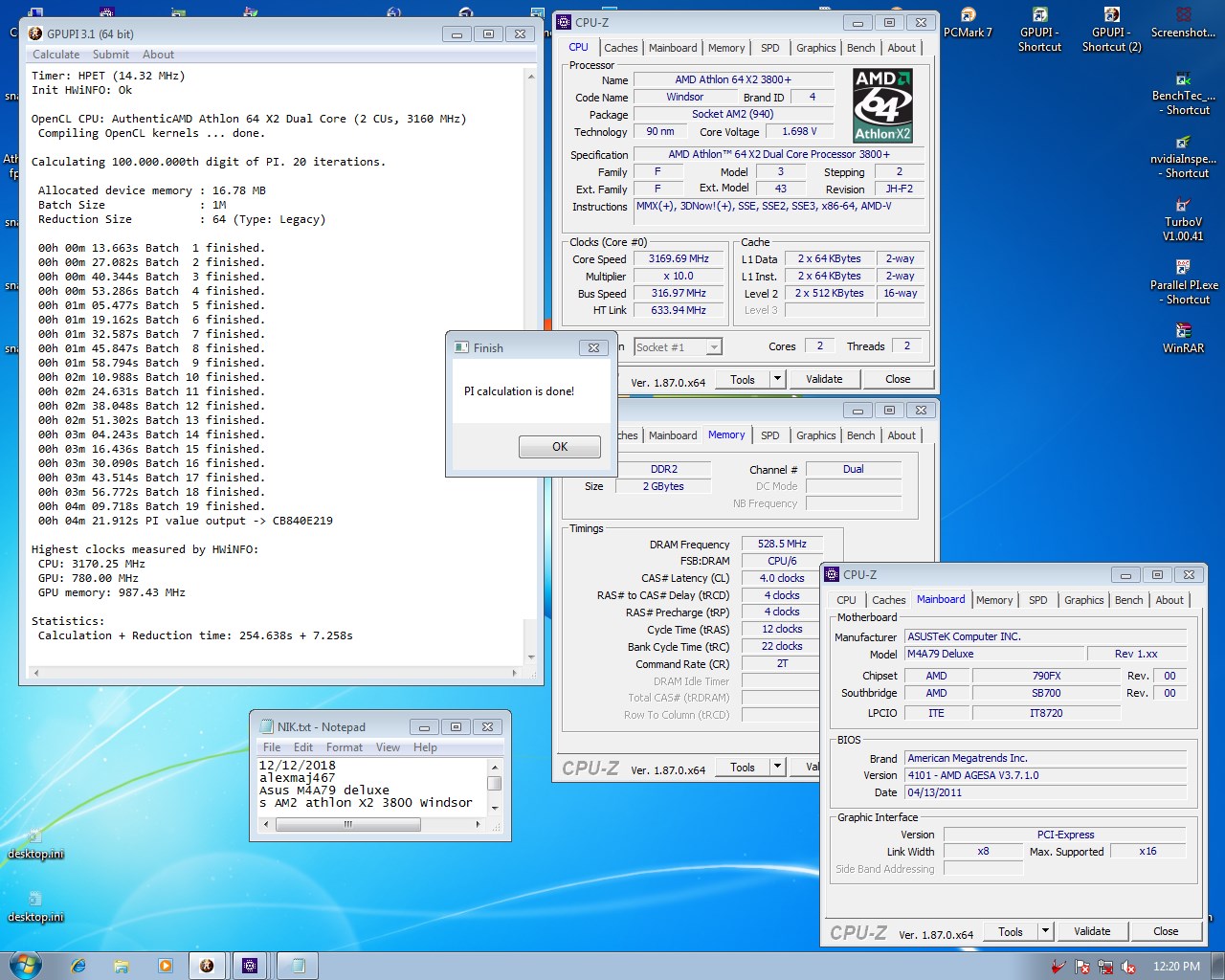
Task: Expand Tools arrow in the CPU-Z Mainboard window
Action: pos(1045,931)
